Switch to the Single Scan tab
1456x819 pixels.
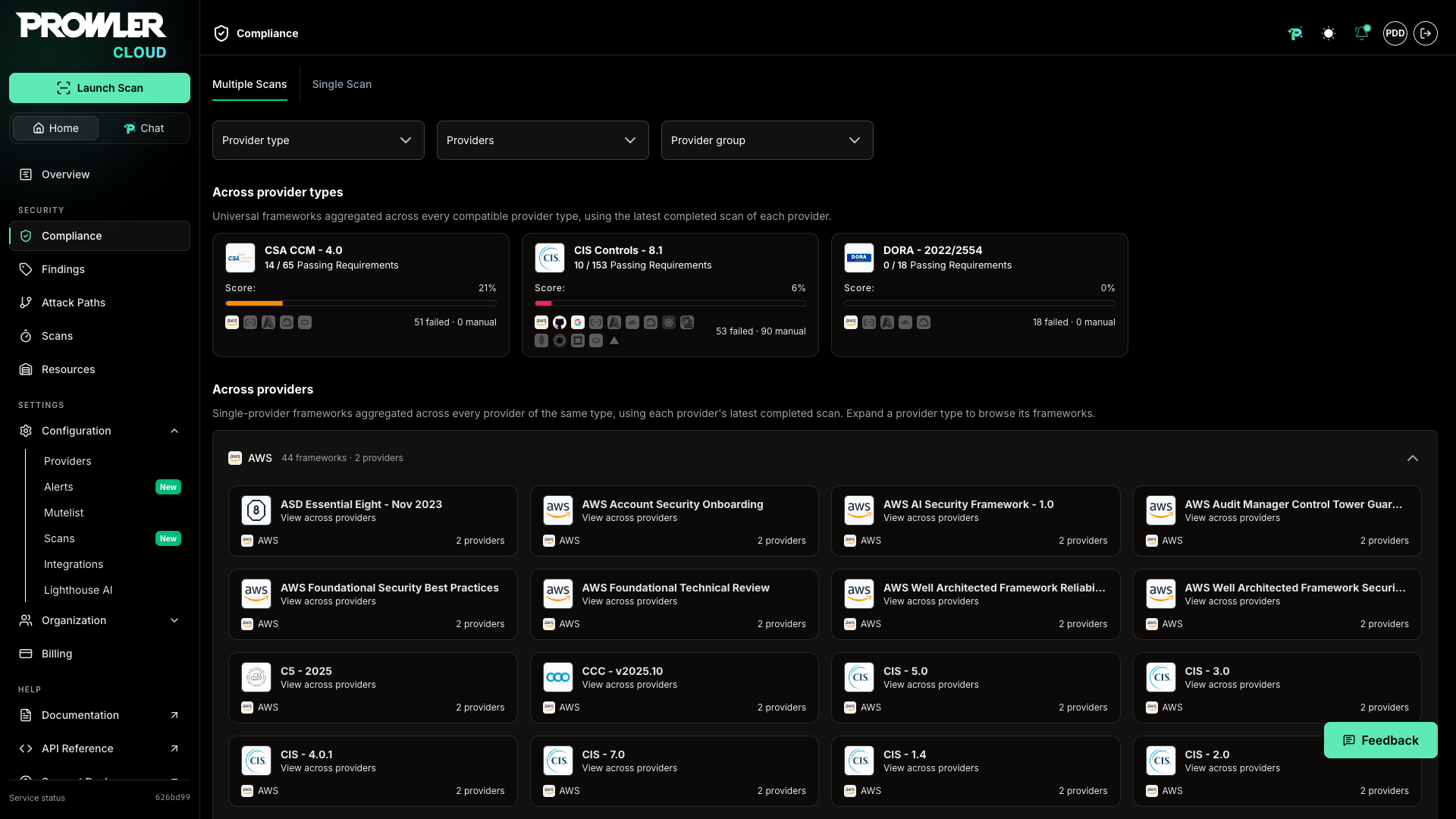click(x=342, y=84)
